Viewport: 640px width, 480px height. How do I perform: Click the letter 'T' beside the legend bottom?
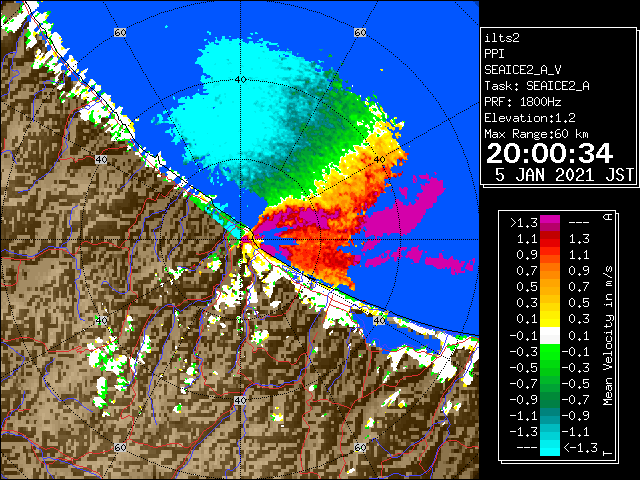click(x=608, y=453)
